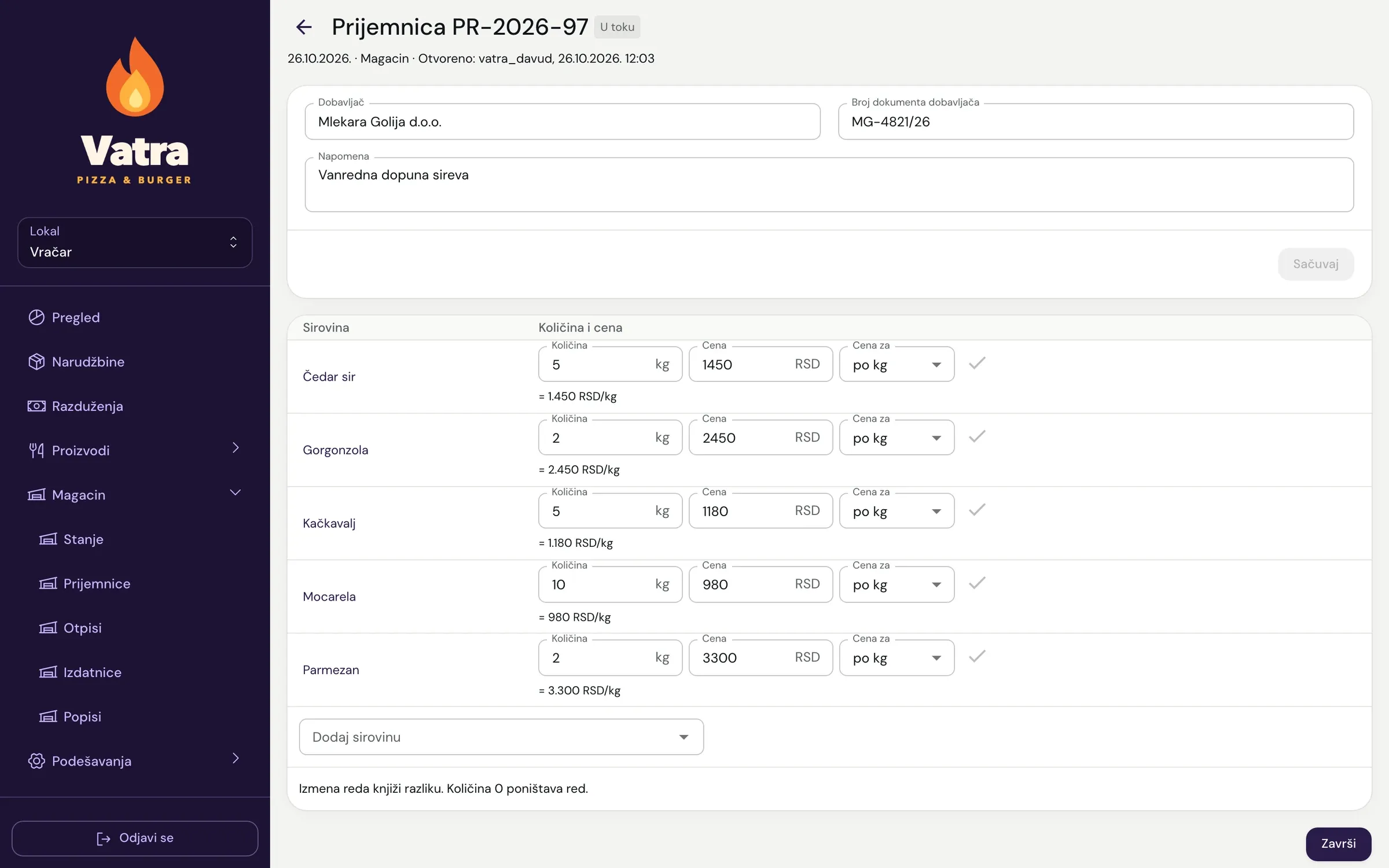1389x868 pixels.
Task: Click the Podešavanja gear icon
Action: click(36, 761)
